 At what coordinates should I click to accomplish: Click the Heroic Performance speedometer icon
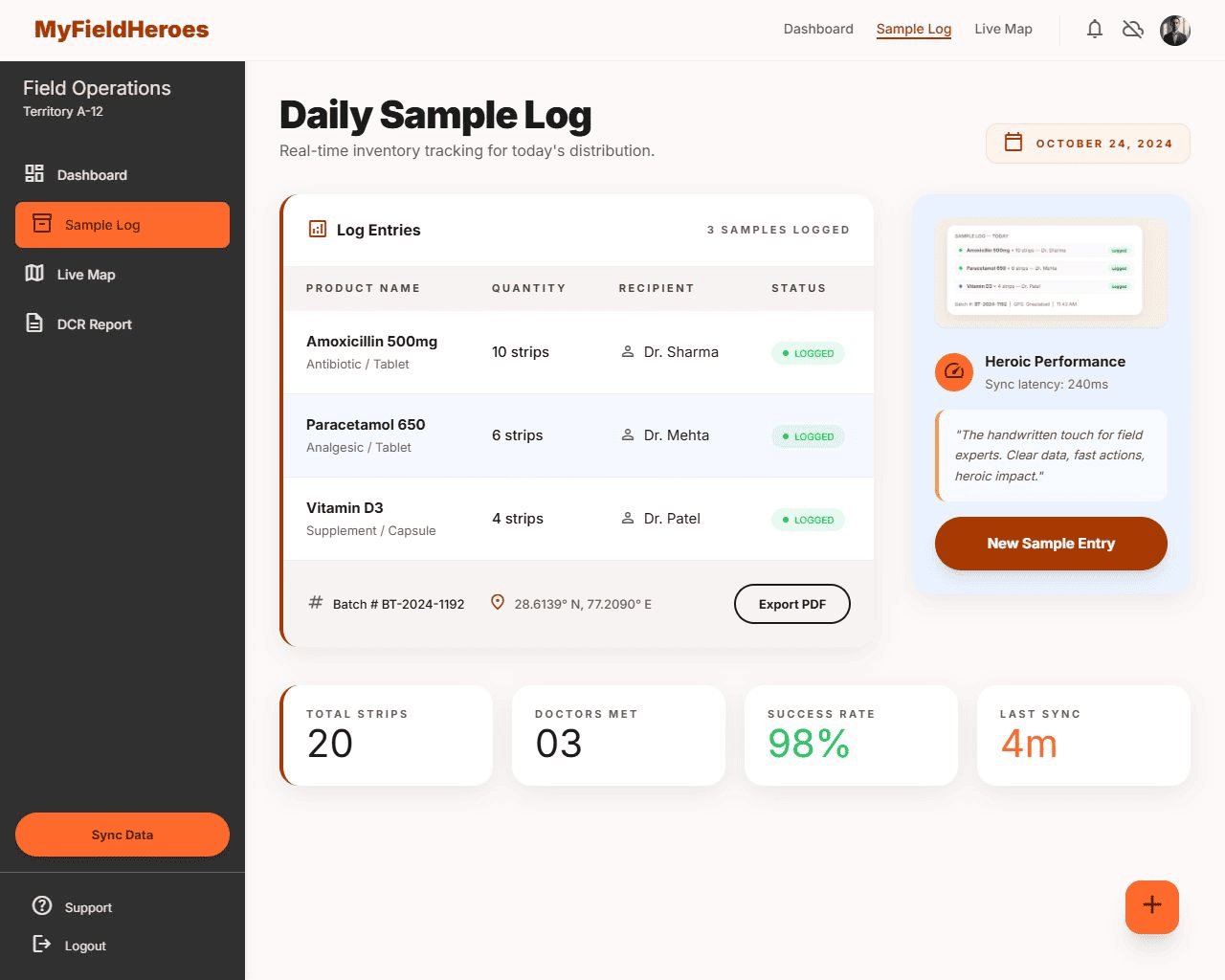954,371
